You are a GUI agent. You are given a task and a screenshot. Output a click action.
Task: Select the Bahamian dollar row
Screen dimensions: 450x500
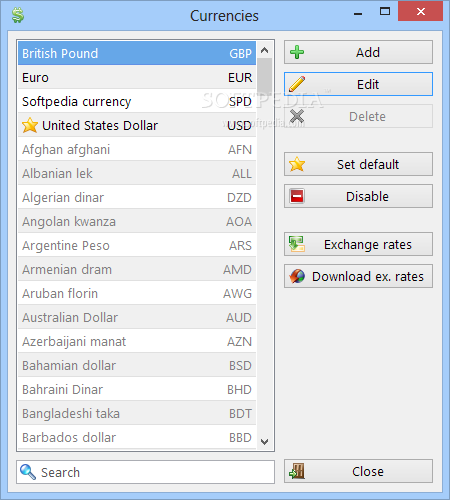[137, 365]
